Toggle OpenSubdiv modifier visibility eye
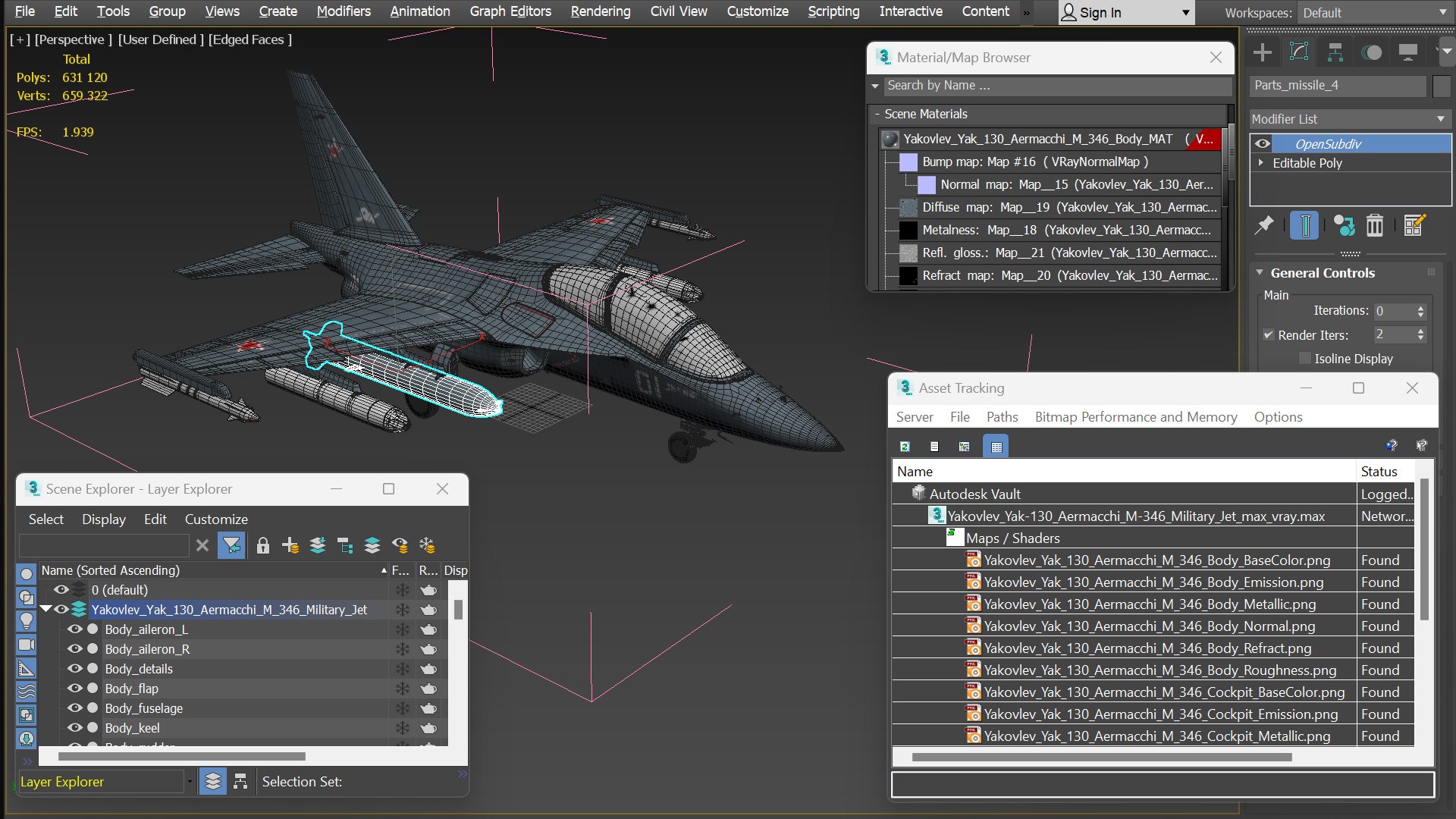 point(1262,143)
